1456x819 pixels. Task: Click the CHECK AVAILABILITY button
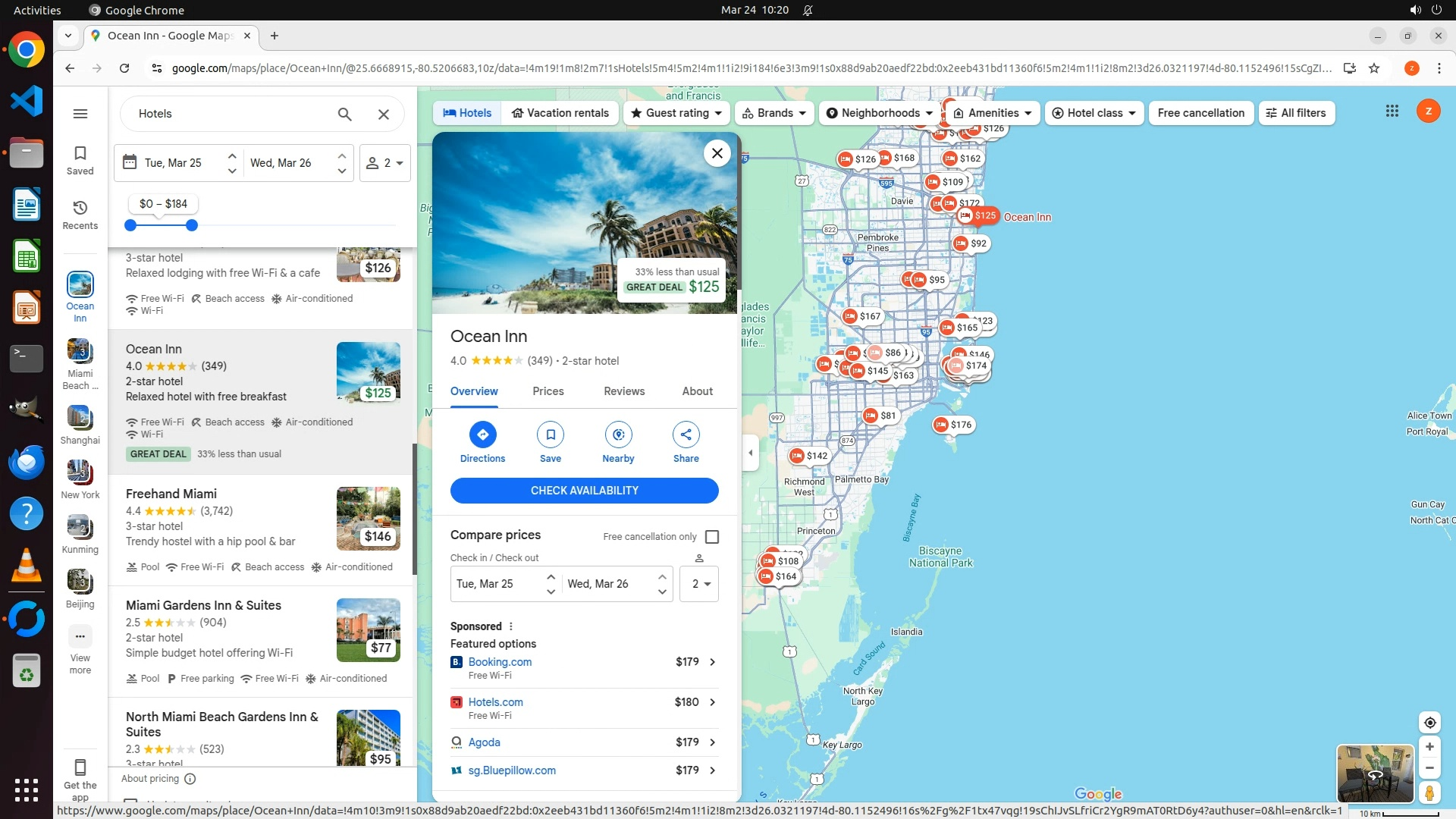(584, 491)
